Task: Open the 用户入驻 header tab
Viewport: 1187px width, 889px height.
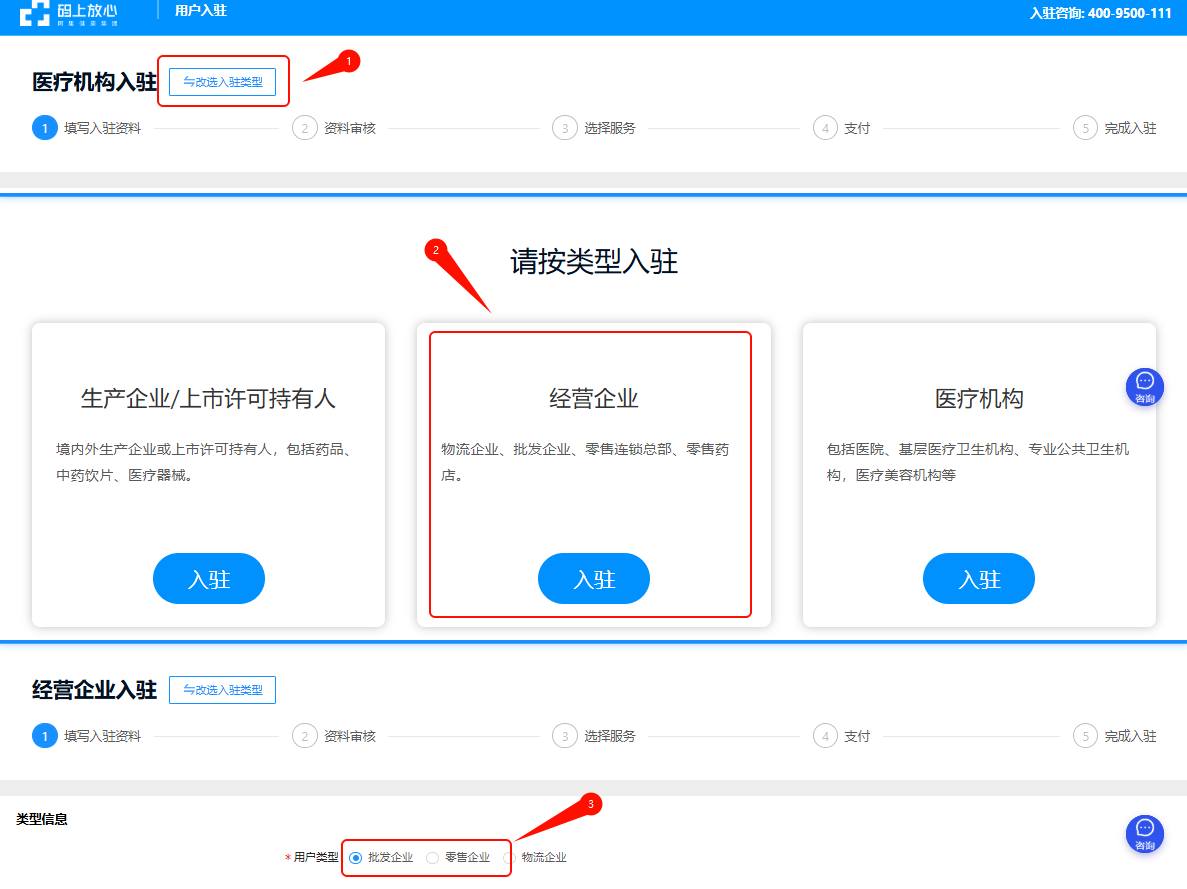Action: coord(200,11)
